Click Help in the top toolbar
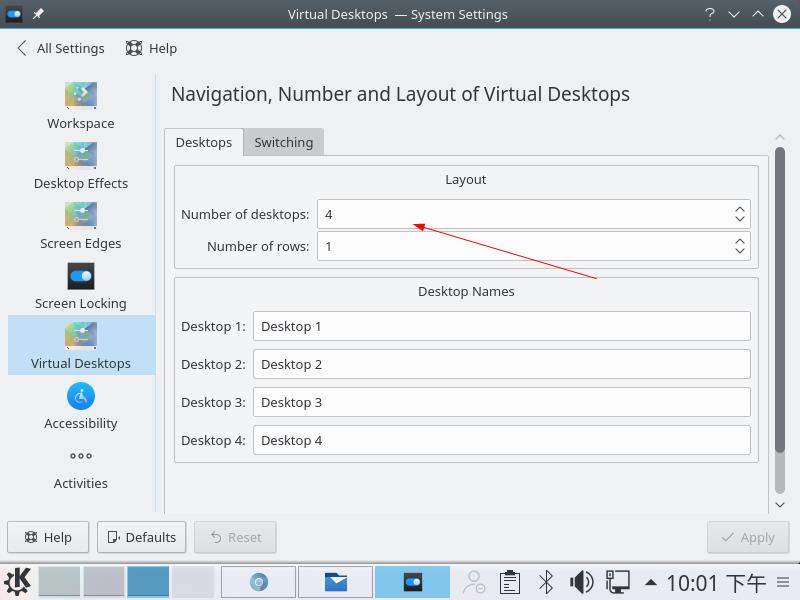The image size is (800, 600). [x=152, y=48]
